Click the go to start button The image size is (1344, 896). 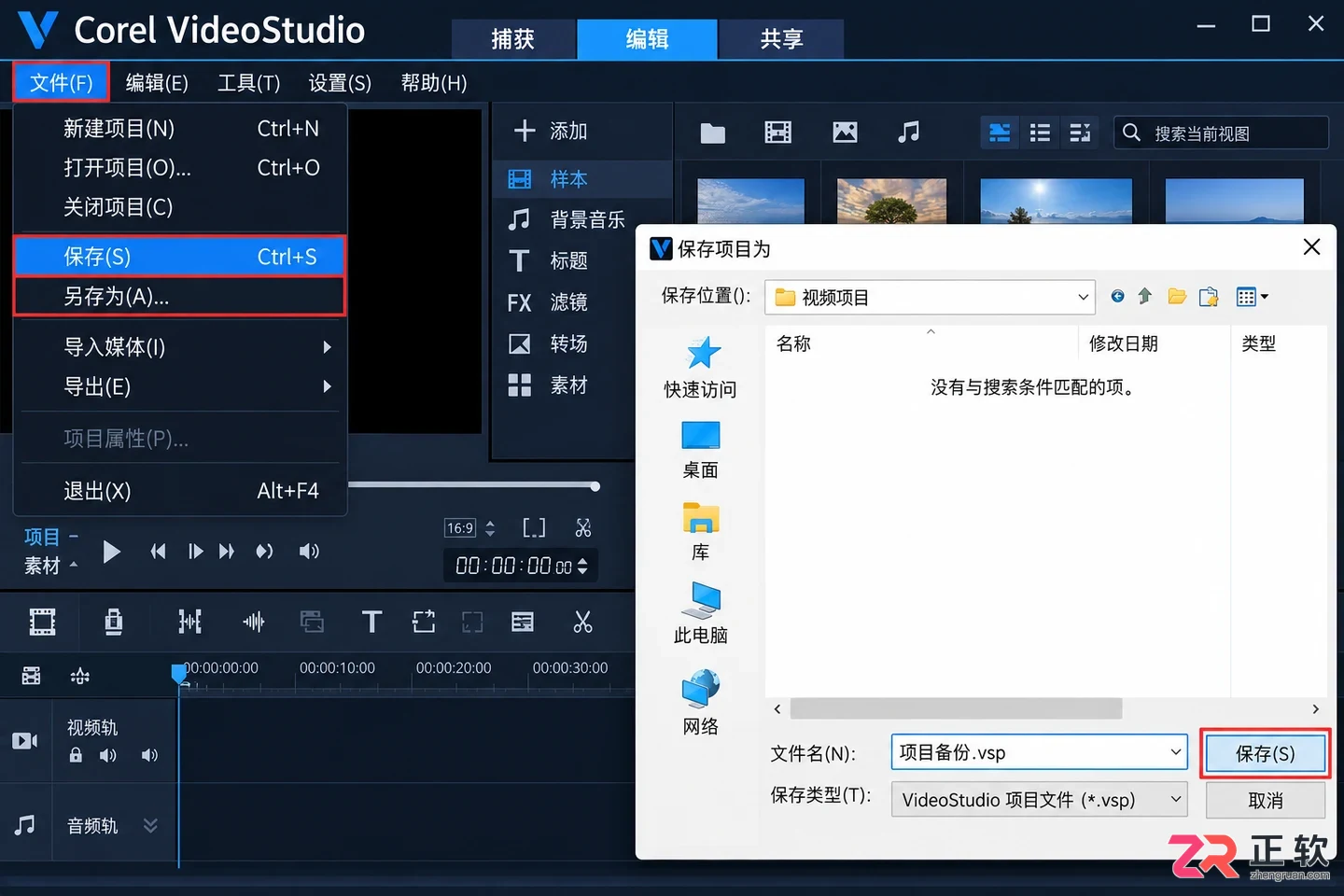159,552
